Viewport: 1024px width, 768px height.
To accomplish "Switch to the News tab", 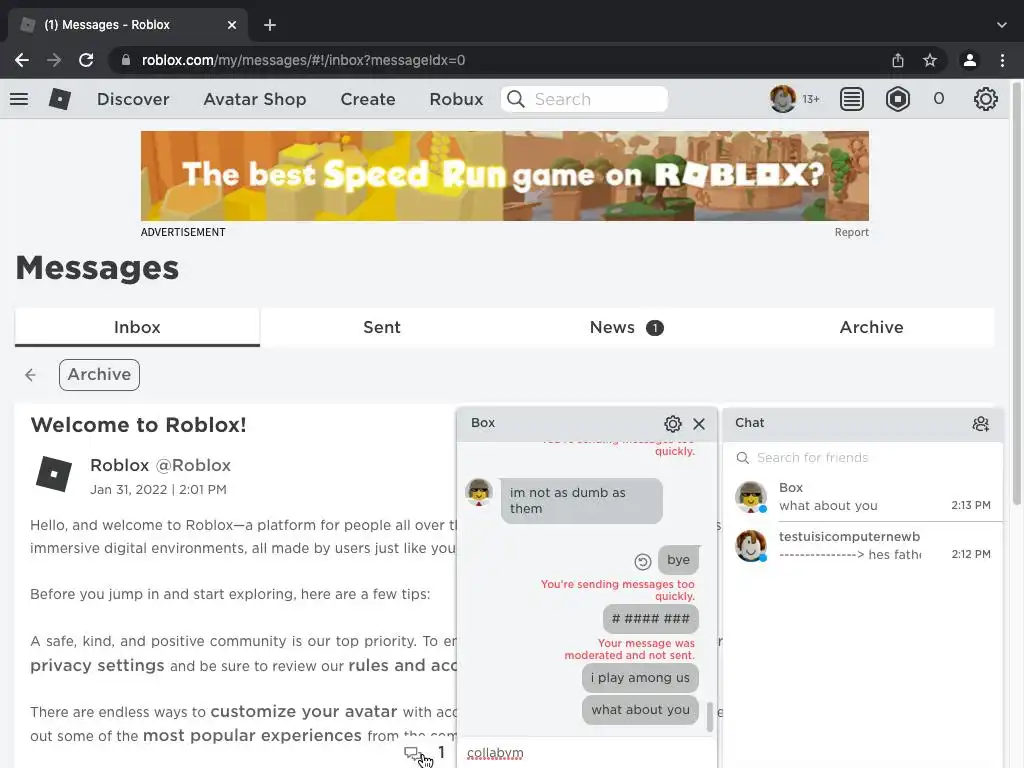I will (626, 327).
